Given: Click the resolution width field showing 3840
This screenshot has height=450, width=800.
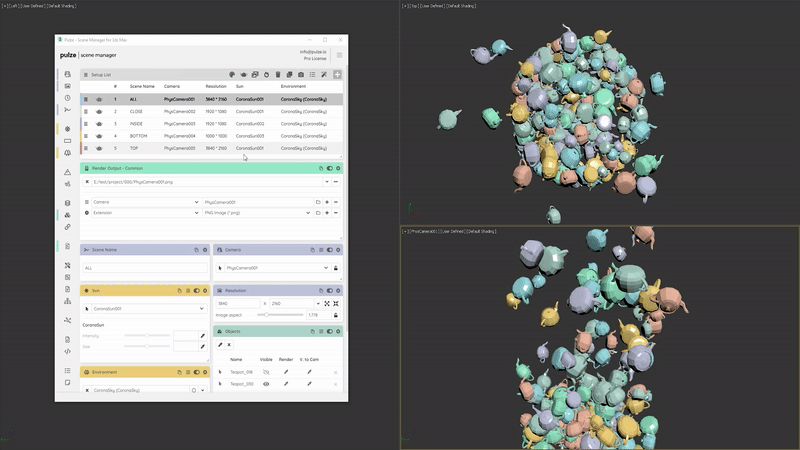Looking at the screenshot, I should (238, 304).
